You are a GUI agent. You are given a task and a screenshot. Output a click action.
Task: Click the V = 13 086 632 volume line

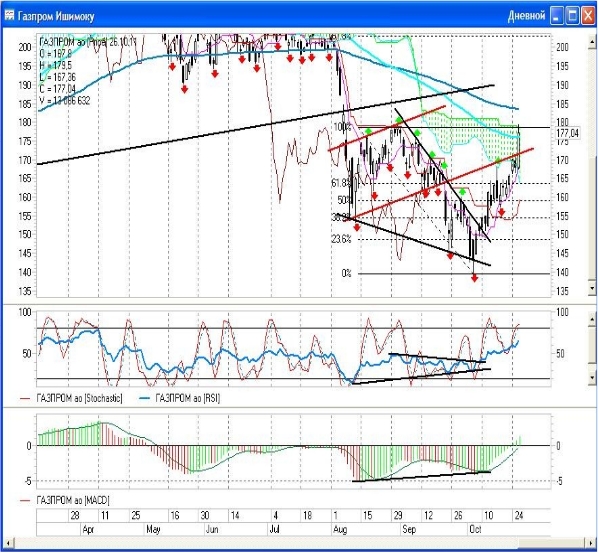click(65, 101)
